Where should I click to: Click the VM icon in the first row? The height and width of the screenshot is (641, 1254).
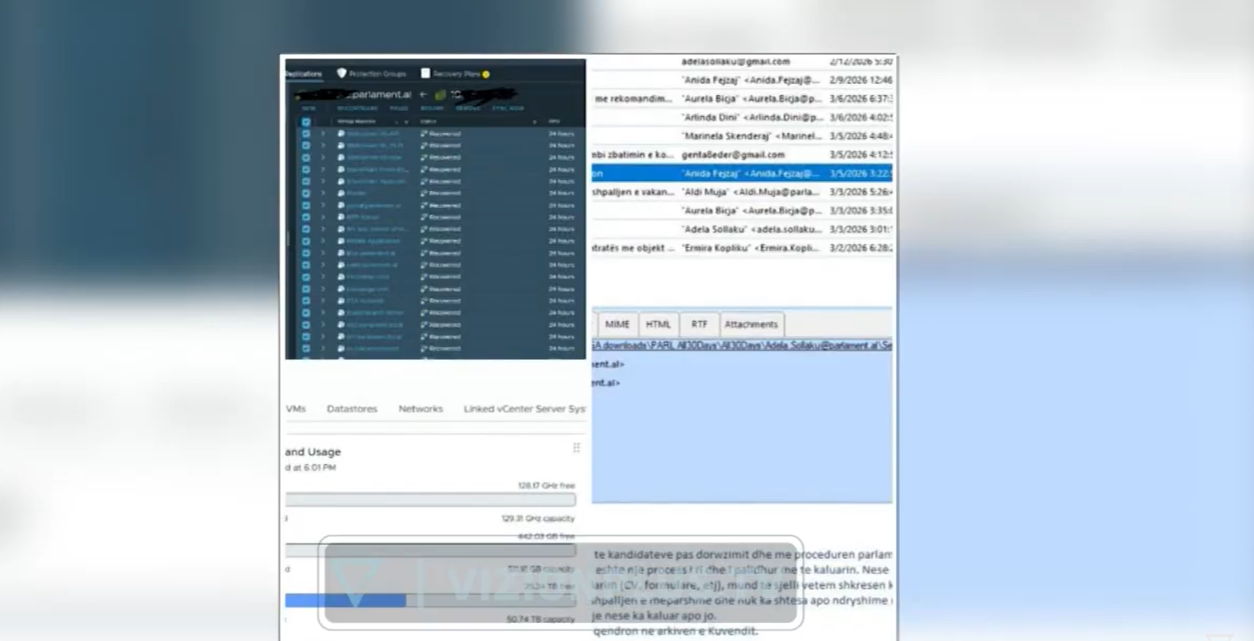(341, 133)
